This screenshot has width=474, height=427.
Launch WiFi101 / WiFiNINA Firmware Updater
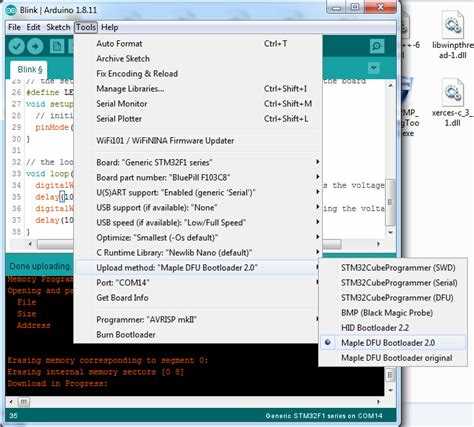tap(198, 141)
